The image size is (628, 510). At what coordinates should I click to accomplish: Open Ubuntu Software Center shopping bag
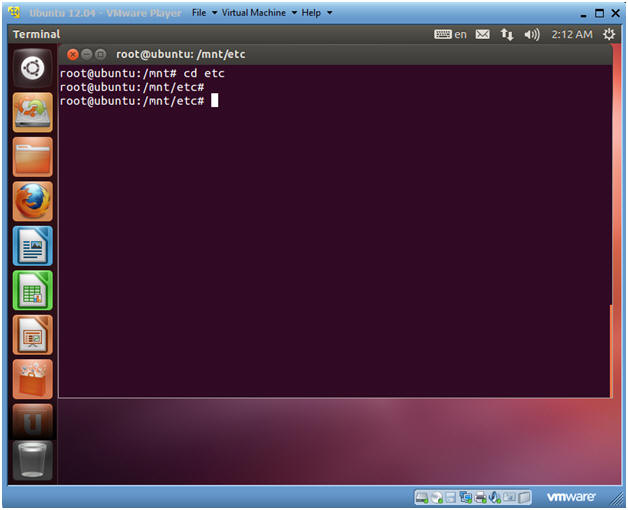[x=32, y=379]
